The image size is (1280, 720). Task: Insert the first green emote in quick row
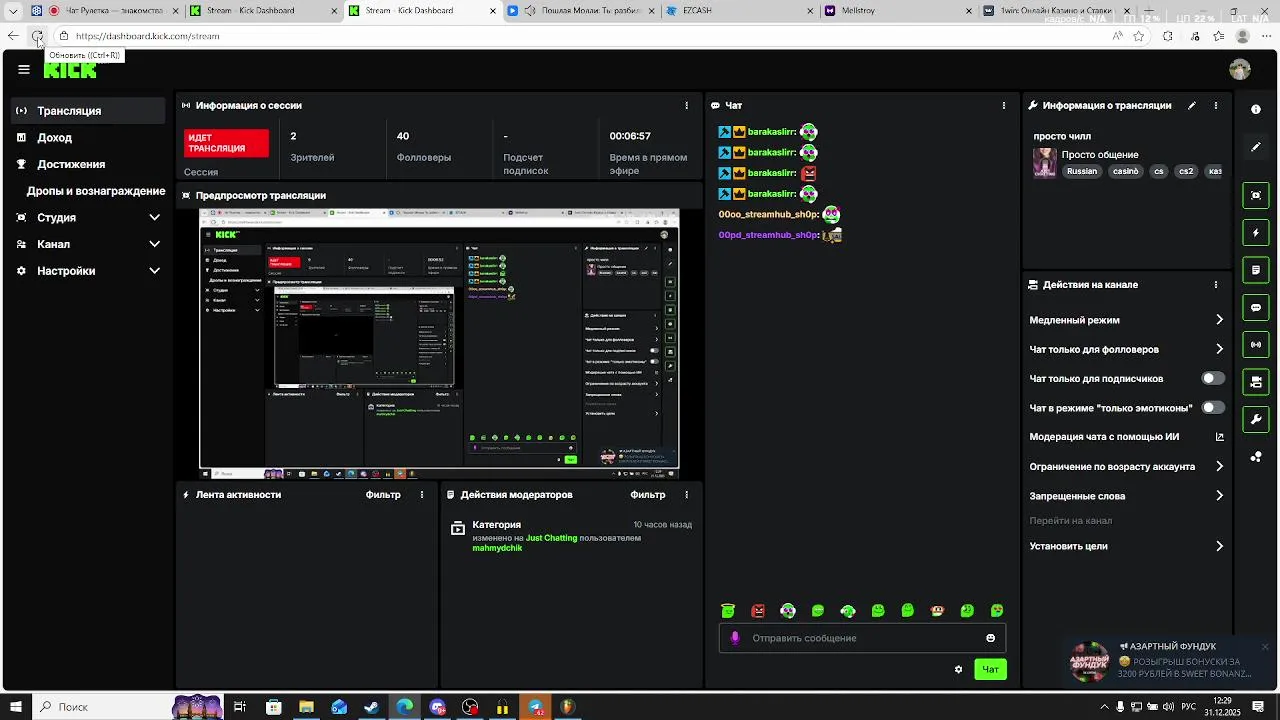(x=728, y=611)
